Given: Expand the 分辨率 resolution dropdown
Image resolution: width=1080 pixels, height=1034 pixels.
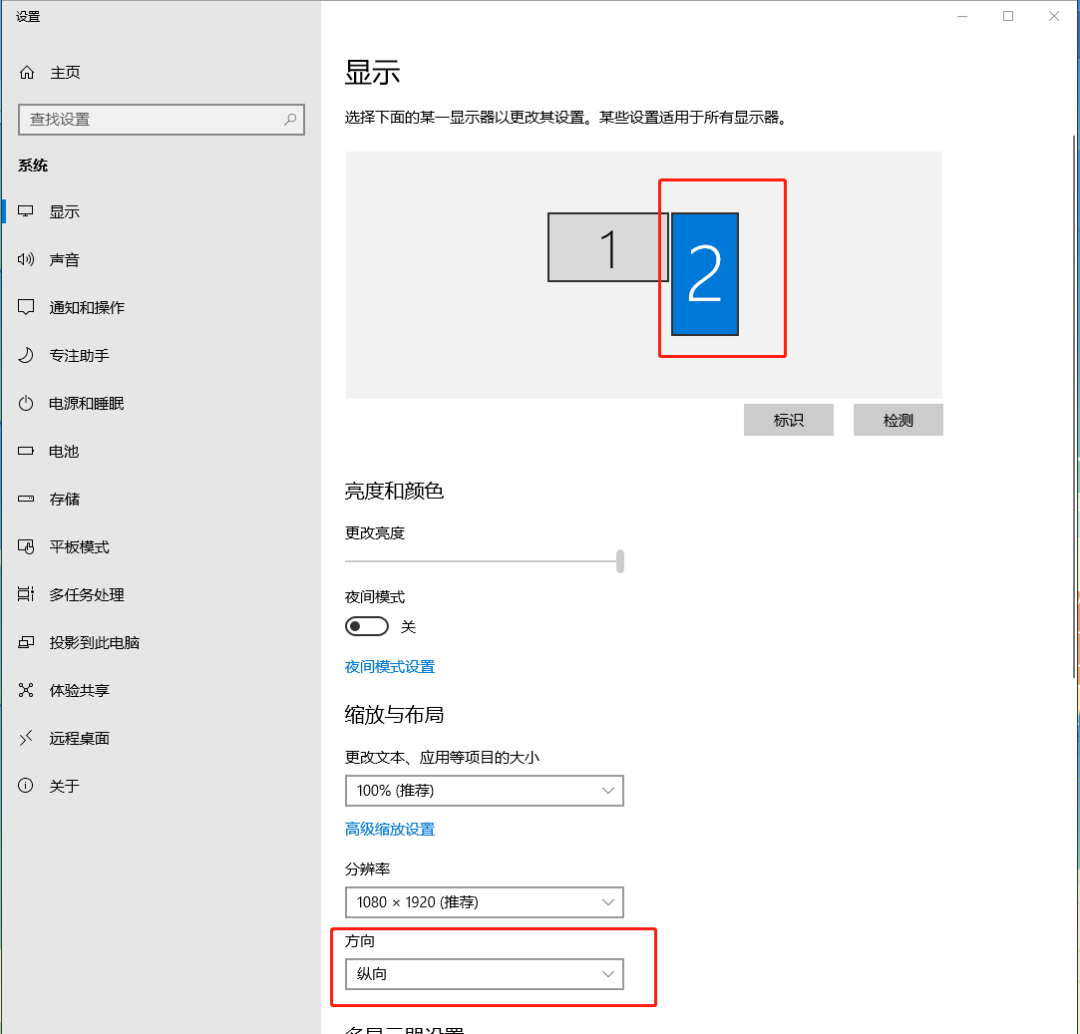Looking at the screenshot, I should (484, 902).
